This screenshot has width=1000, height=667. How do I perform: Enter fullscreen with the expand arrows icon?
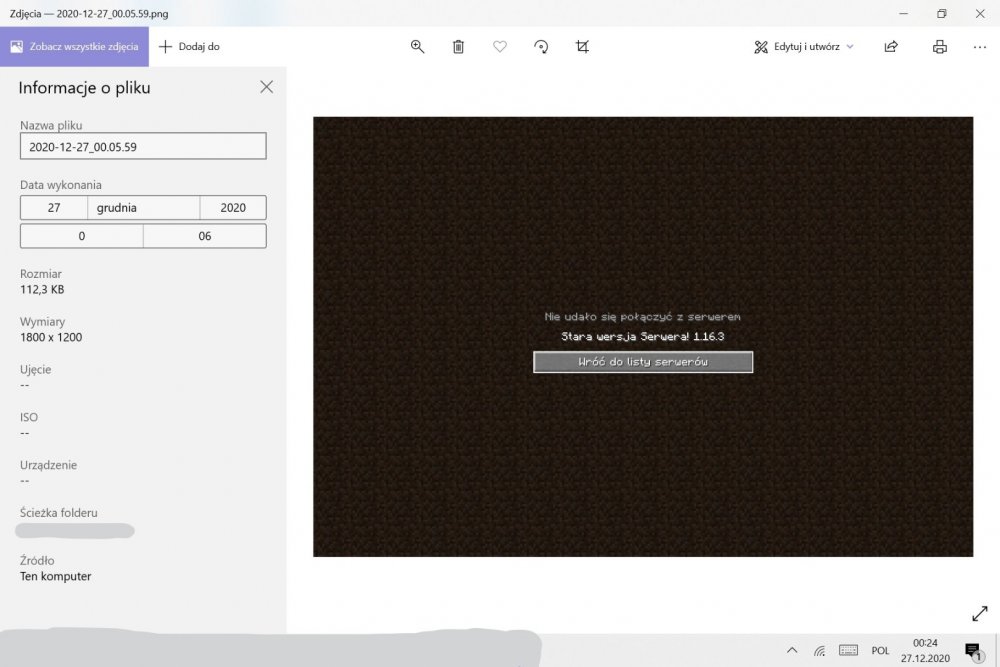(x=979, y=613)
